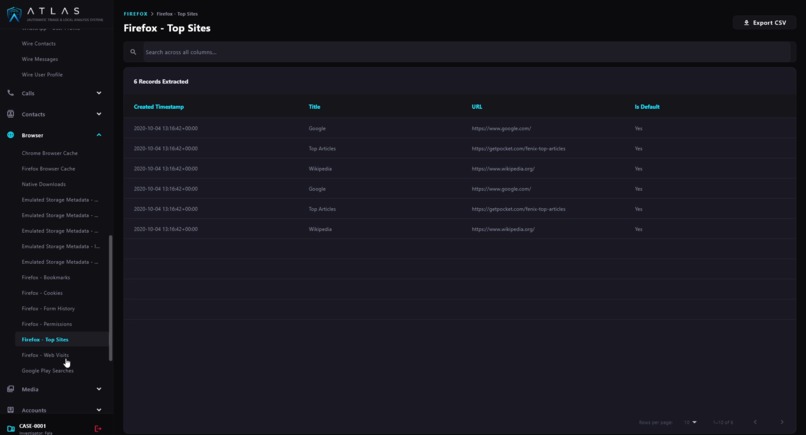Click the Browser globe icon
This screenshot has width=806, height=435.
coord(10,135)
